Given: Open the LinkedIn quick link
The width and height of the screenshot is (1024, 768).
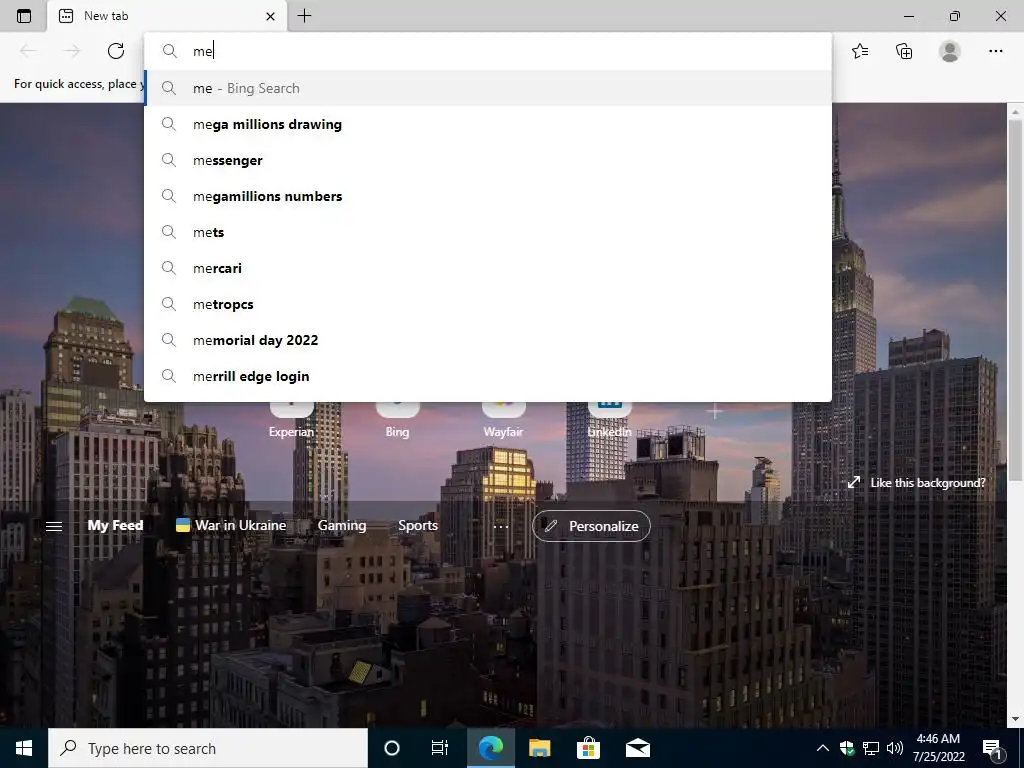Looking at the screenshot, I should 609,420.
